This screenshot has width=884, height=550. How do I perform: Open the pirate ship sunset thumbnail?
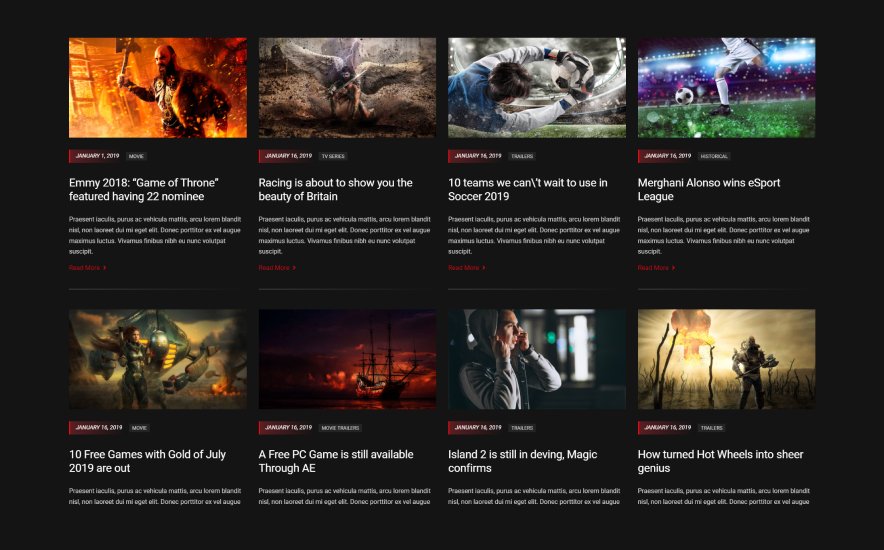click(347, 359)
